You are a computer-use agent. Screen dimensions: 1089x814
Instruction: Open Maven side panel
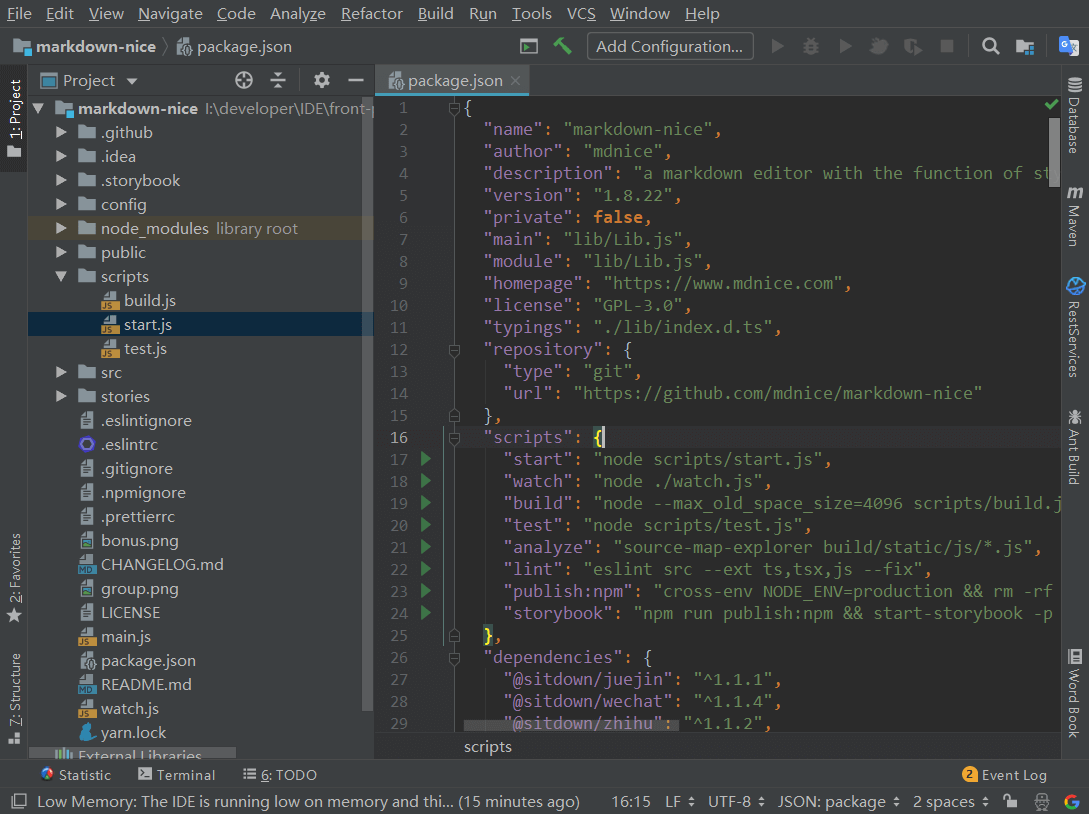click(x=1074, y=216)
